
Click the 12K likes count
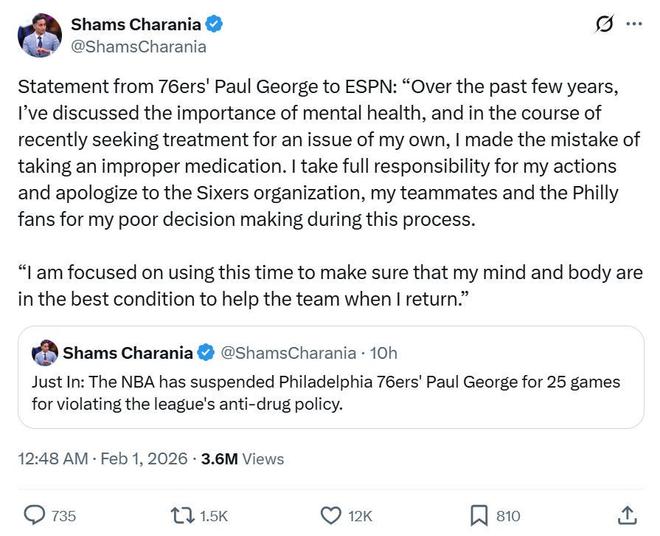point(360,516)
